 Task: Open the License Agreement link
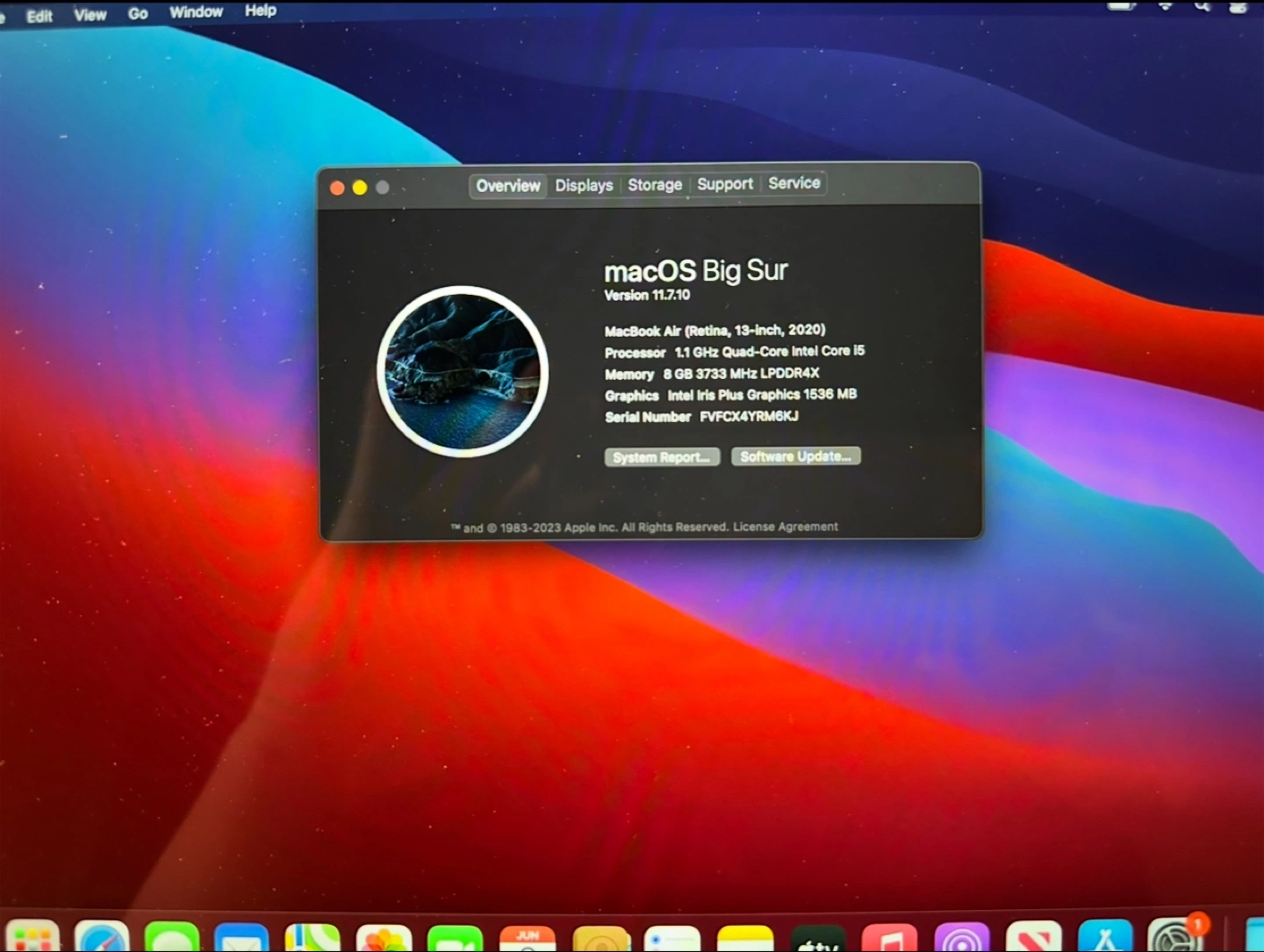786,526
